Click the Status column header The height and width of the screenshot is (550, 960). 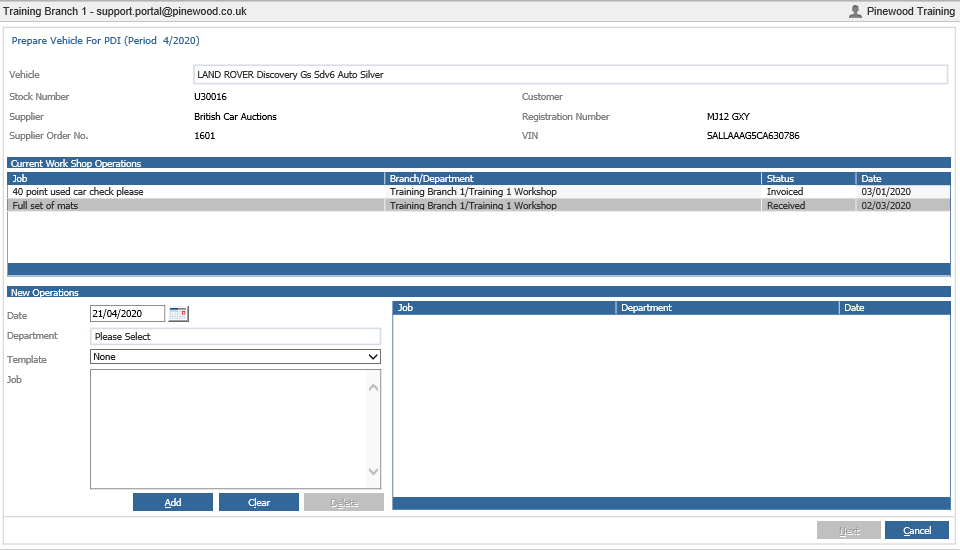point(809,178)
